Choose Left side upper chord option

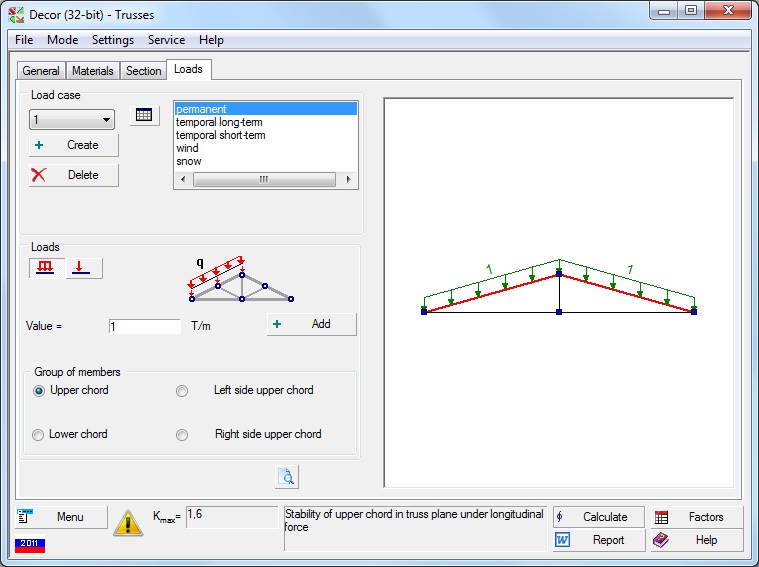pos(182,391)
